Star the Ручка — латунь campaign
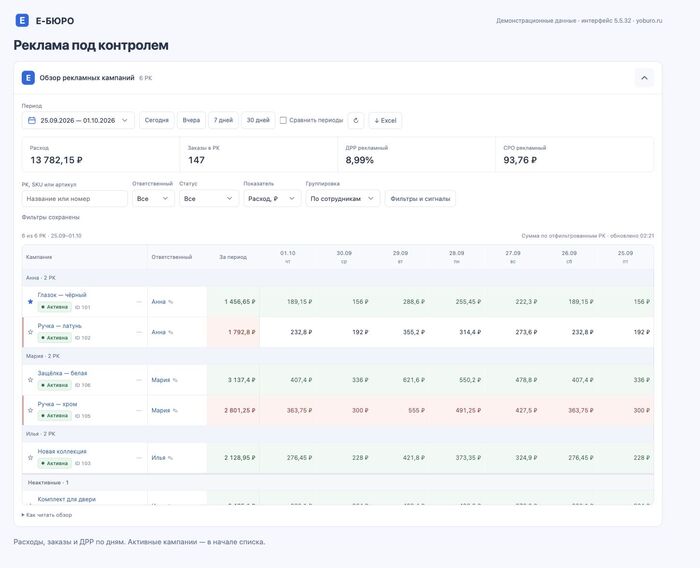Viewport: 700px width, 568px height. [30, 332]
